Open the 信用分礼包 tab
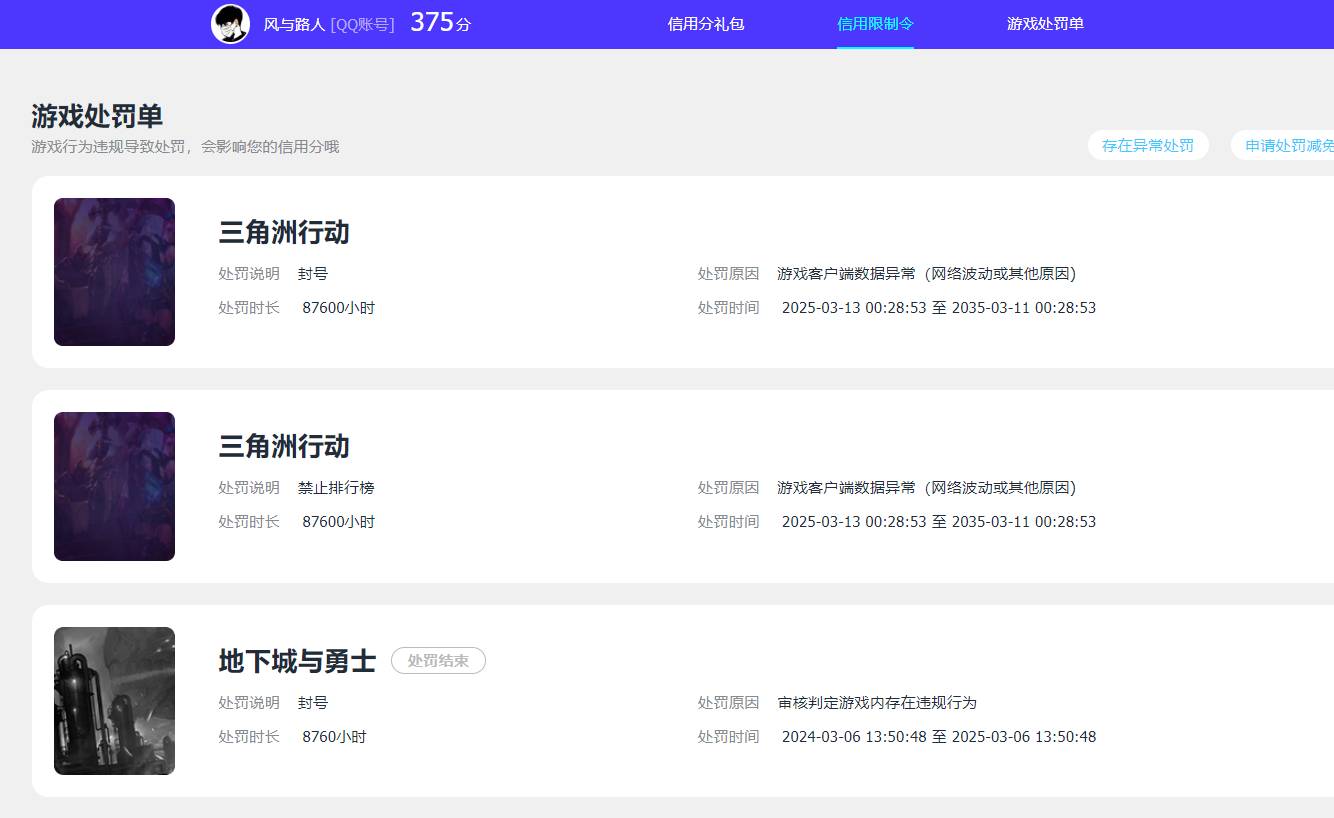Screen dimensions: 1334x818 [x=706, y=24]
